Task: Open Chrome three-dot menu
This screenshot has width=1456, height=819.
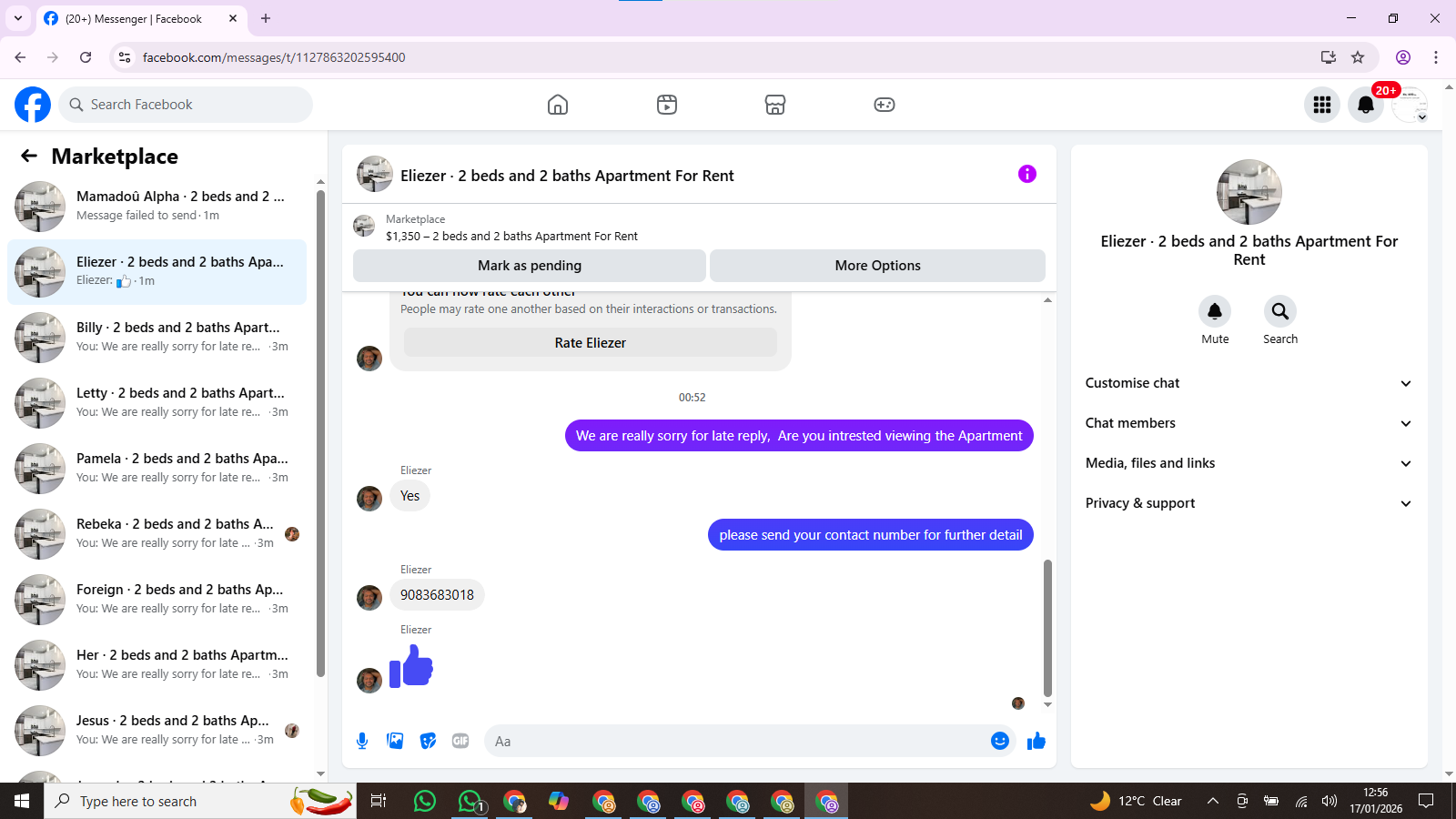Action: click(1436, 57)
